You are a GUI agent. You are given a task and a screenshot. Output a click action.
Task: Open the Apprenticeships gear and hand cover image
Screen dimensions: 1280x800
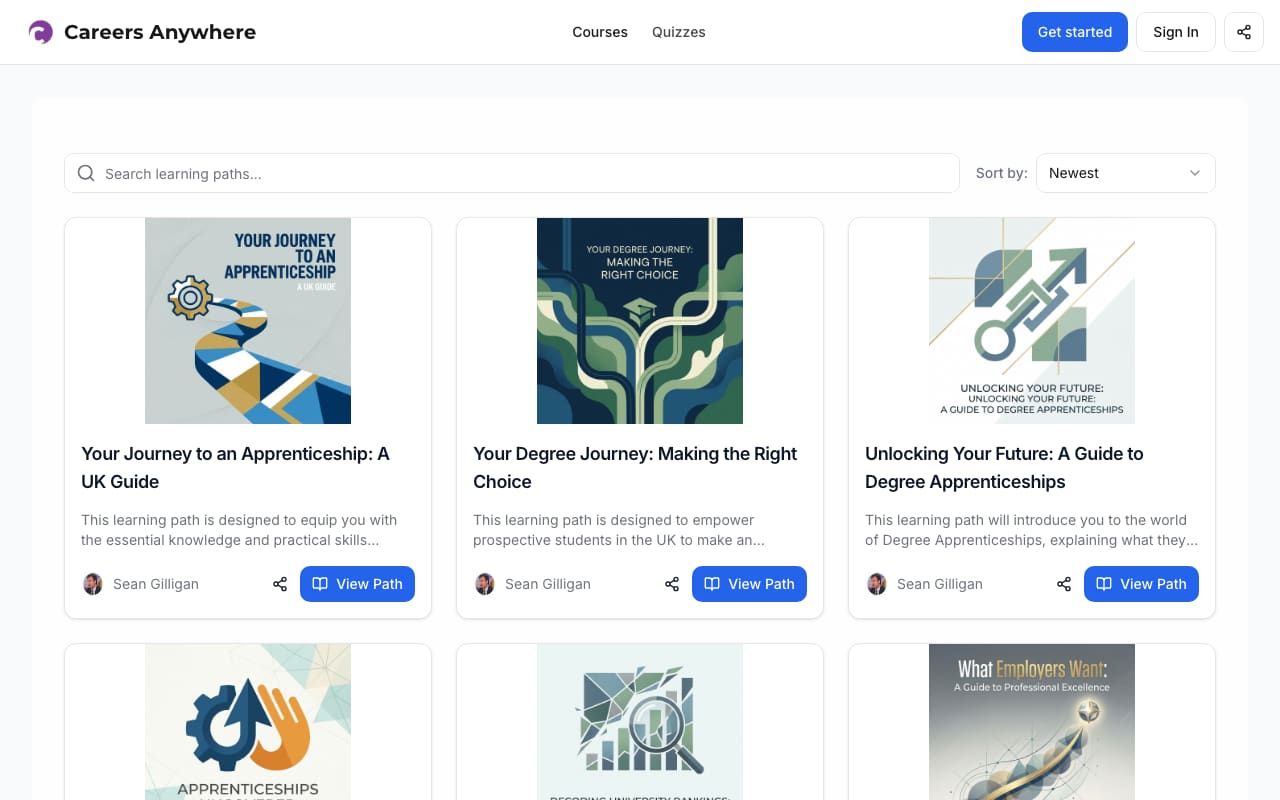(x=248, y=722)
